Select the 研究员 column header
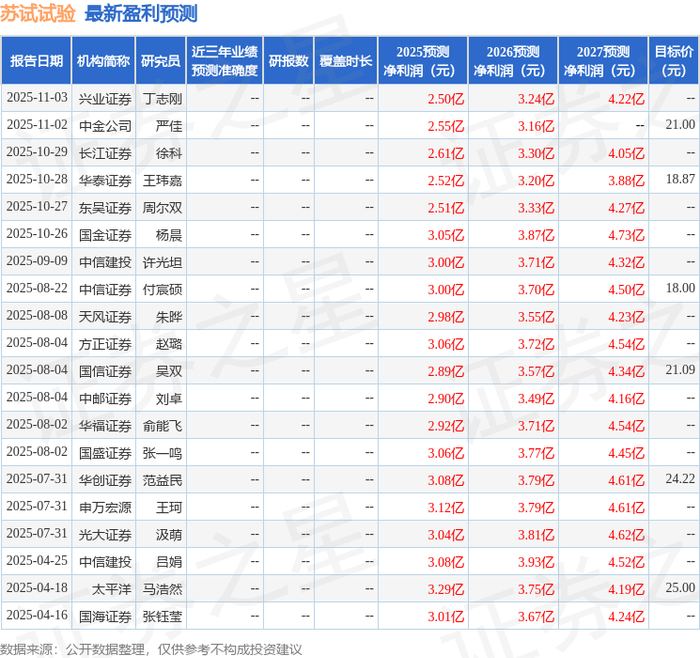The image size is (700, 658). pos(161,61)
